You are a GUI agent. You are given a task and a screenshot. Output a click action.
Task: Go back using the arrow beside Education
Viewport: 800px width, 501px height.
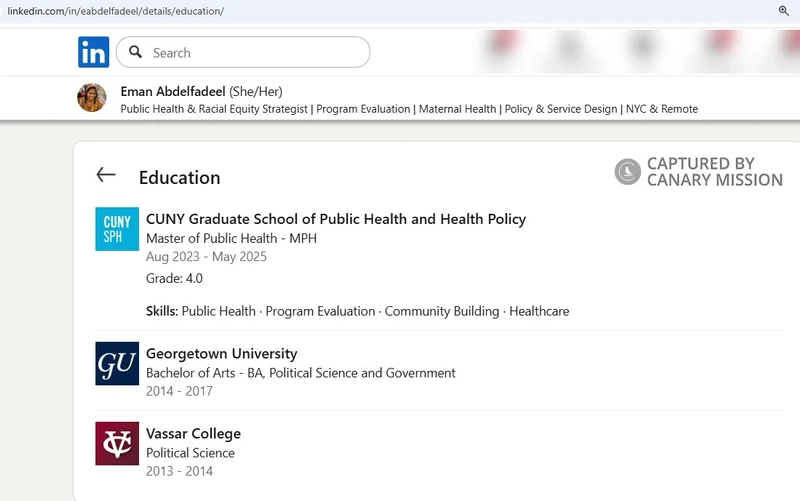106,175
